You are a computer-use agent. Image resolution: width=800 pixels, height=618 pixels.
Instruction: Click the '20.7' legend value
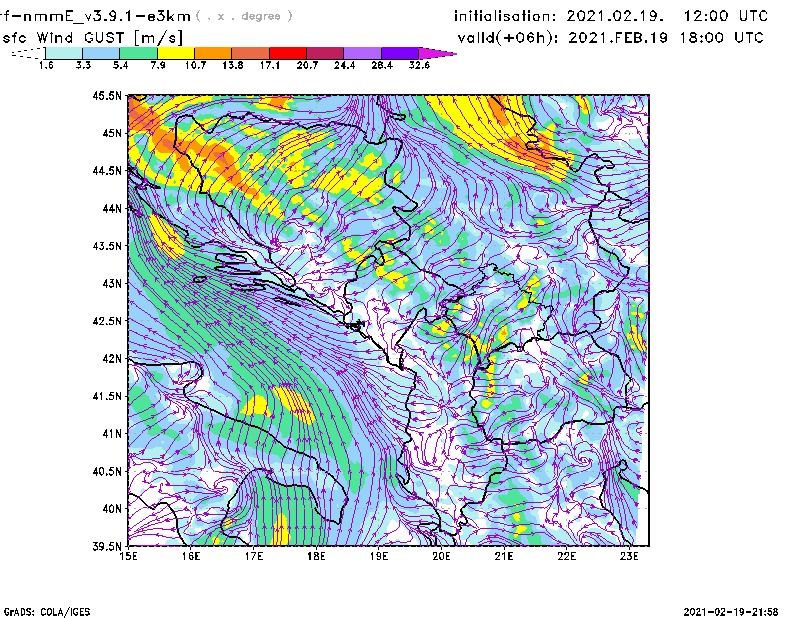pyautogui.click(x=307, y=65)
